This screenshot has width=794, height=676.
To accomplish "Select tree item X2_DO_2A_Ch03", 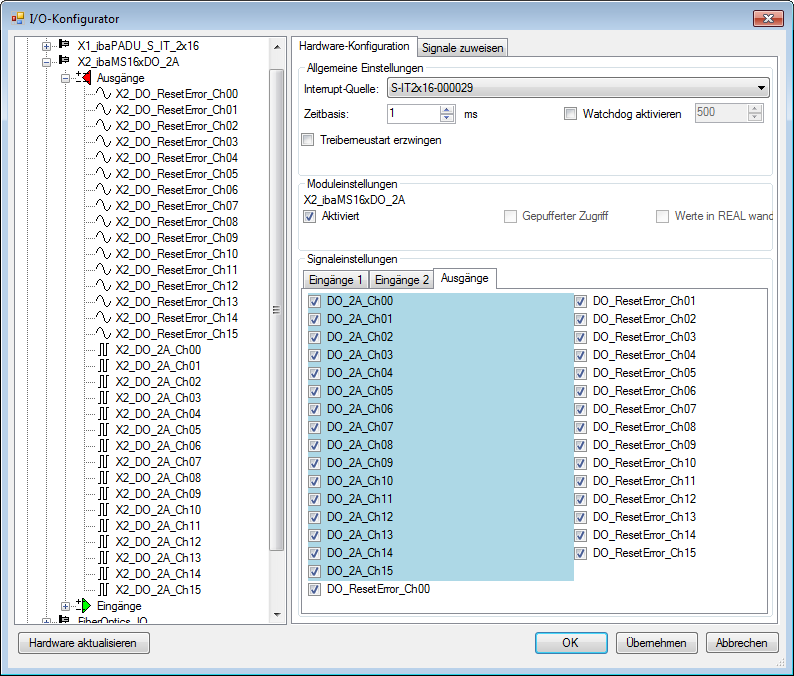I will pyautogui.click(x=158, y=398).
